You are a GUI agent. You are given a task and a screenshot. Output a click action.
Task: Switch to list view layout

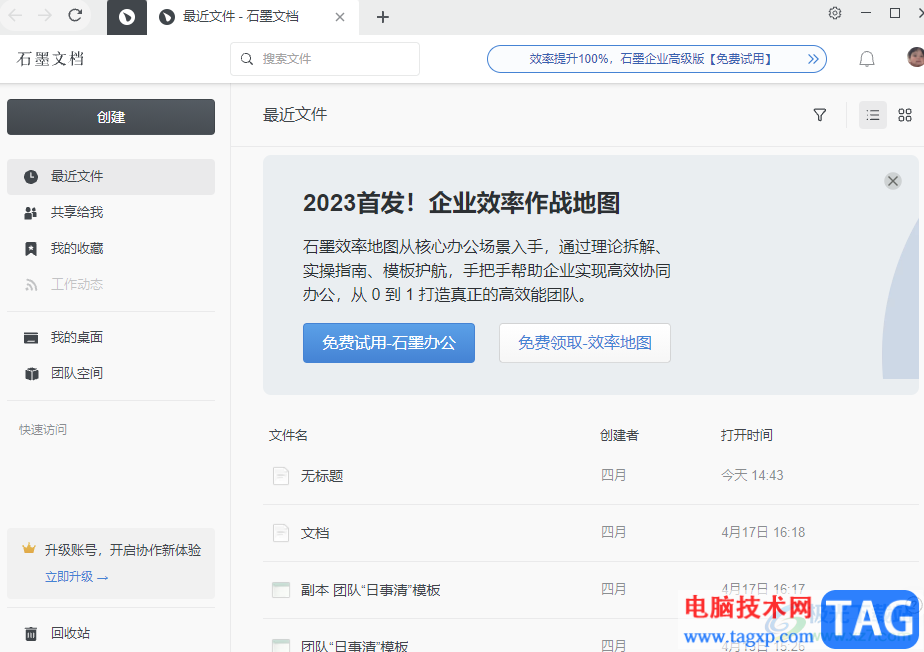873,115
